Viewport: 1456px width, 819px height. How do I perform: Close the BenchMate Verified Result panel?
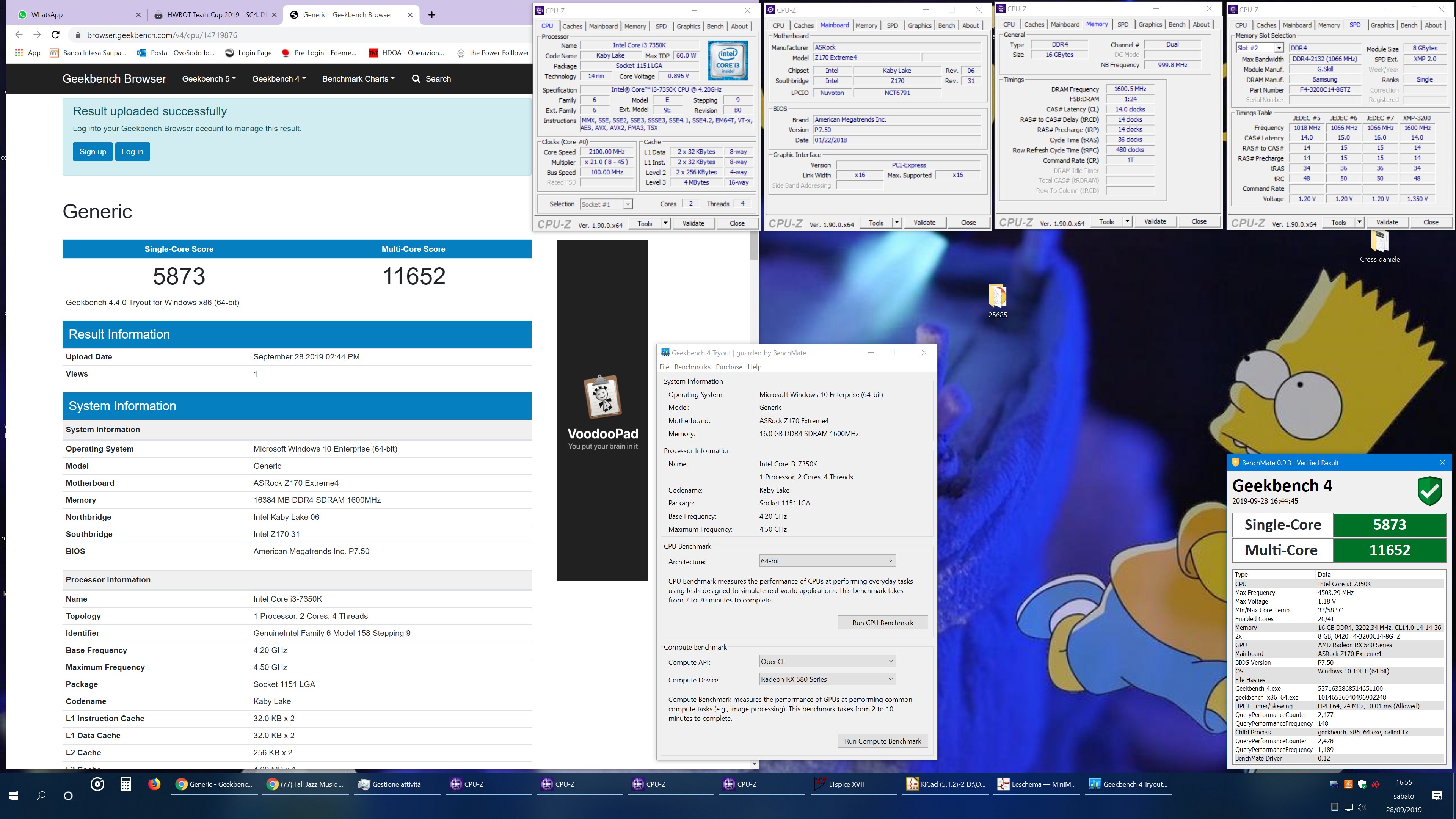[1442, 462]
